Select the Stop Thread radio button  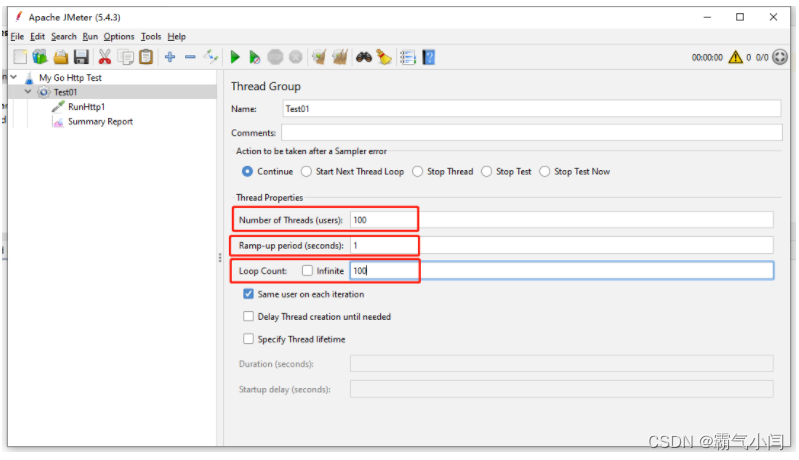(x=417, y=172)
